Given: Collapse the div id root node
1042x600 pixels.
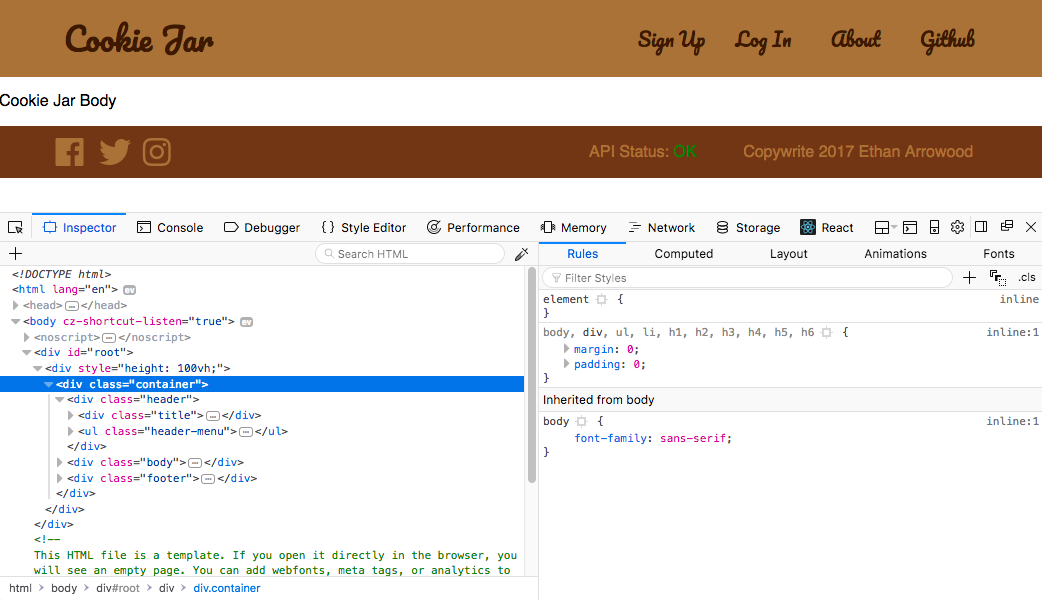Looking at the screenshot, I should click(x=27, y=352).
